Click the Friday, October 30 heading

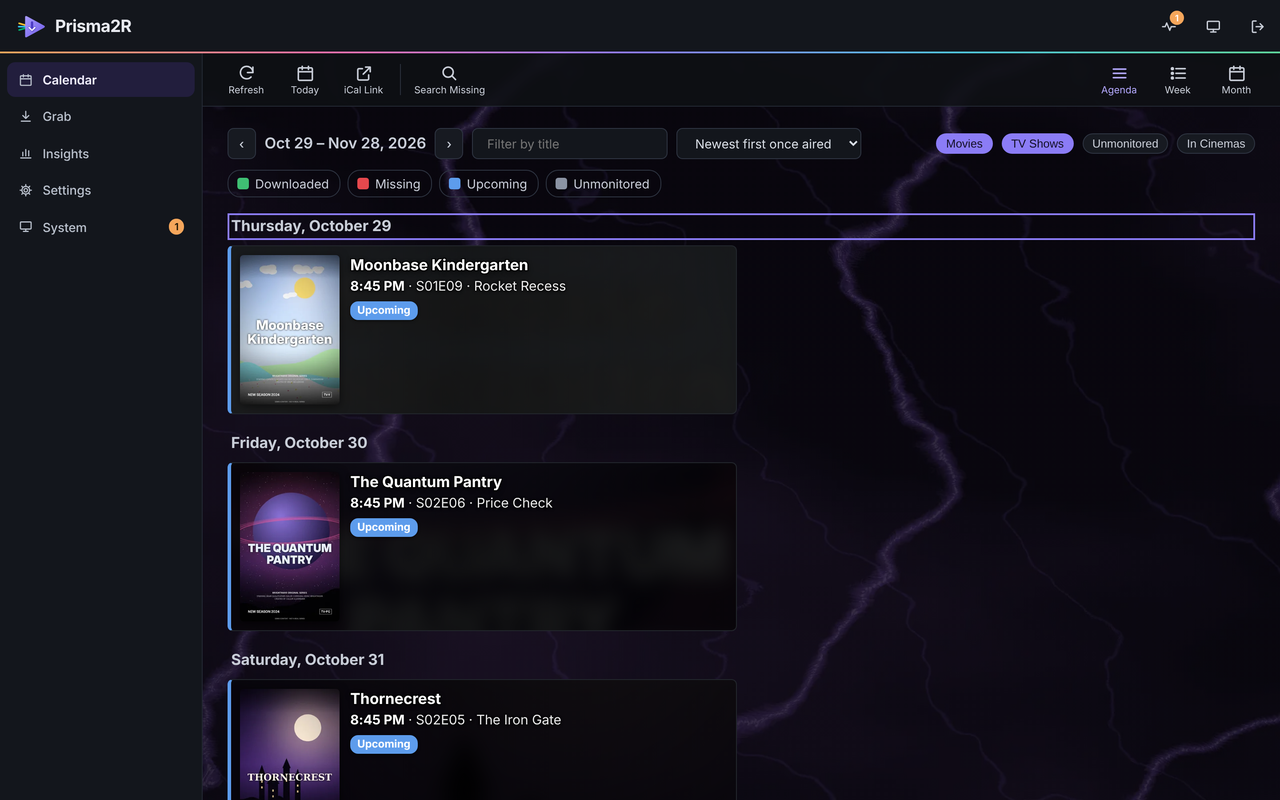[x=299, y=443]
